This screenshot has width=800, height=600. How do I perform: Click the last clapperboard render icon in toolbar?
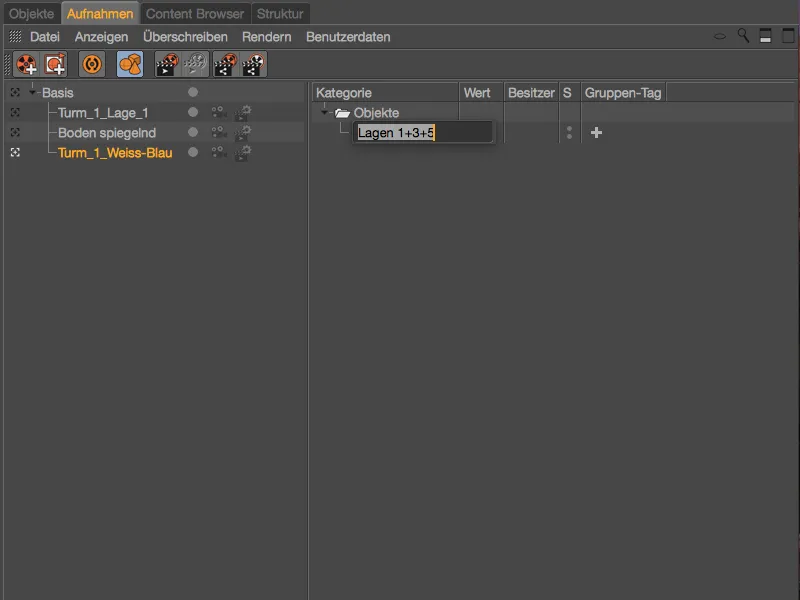point(254,64)
